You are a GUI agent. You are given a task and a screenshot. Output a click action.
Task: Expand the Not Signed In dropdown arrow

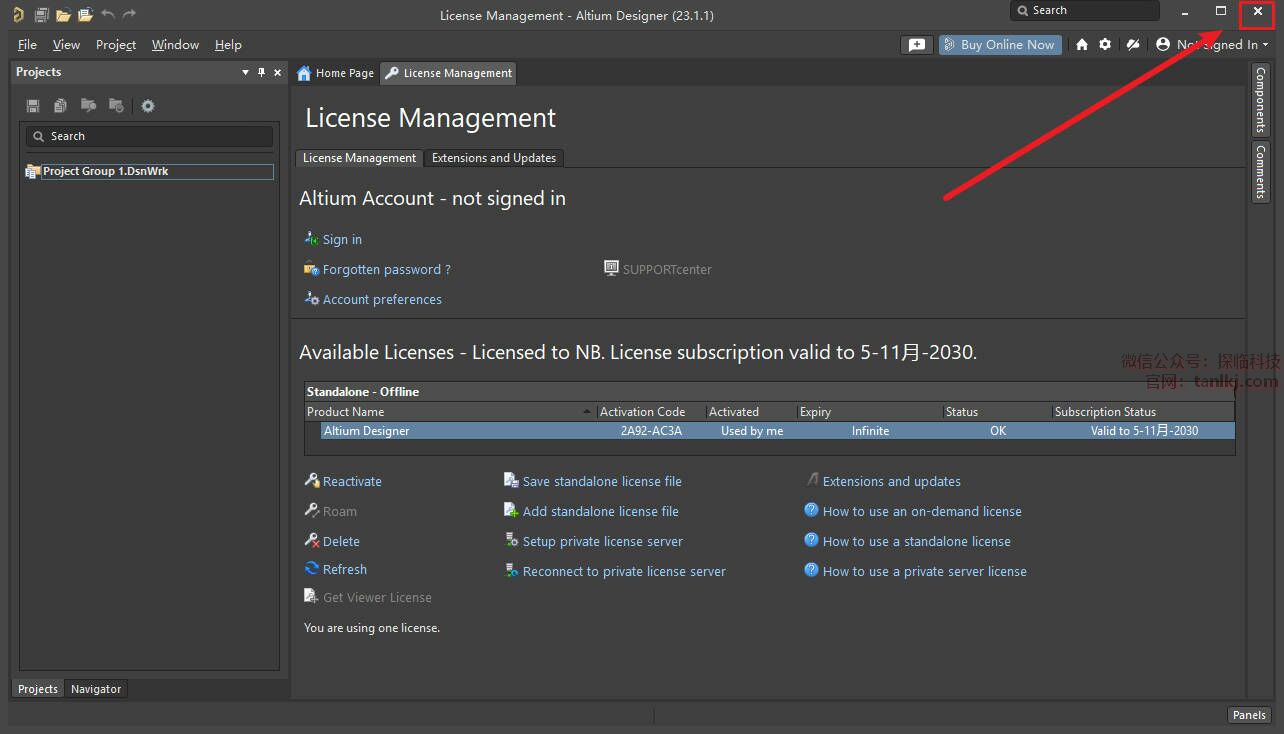point(1265,45)
